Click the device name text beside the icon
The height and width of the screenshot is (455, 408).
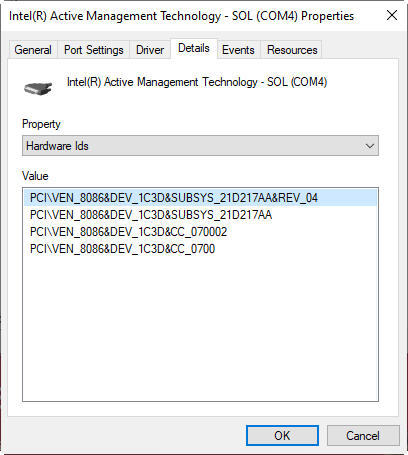click(x=197, y=82)
